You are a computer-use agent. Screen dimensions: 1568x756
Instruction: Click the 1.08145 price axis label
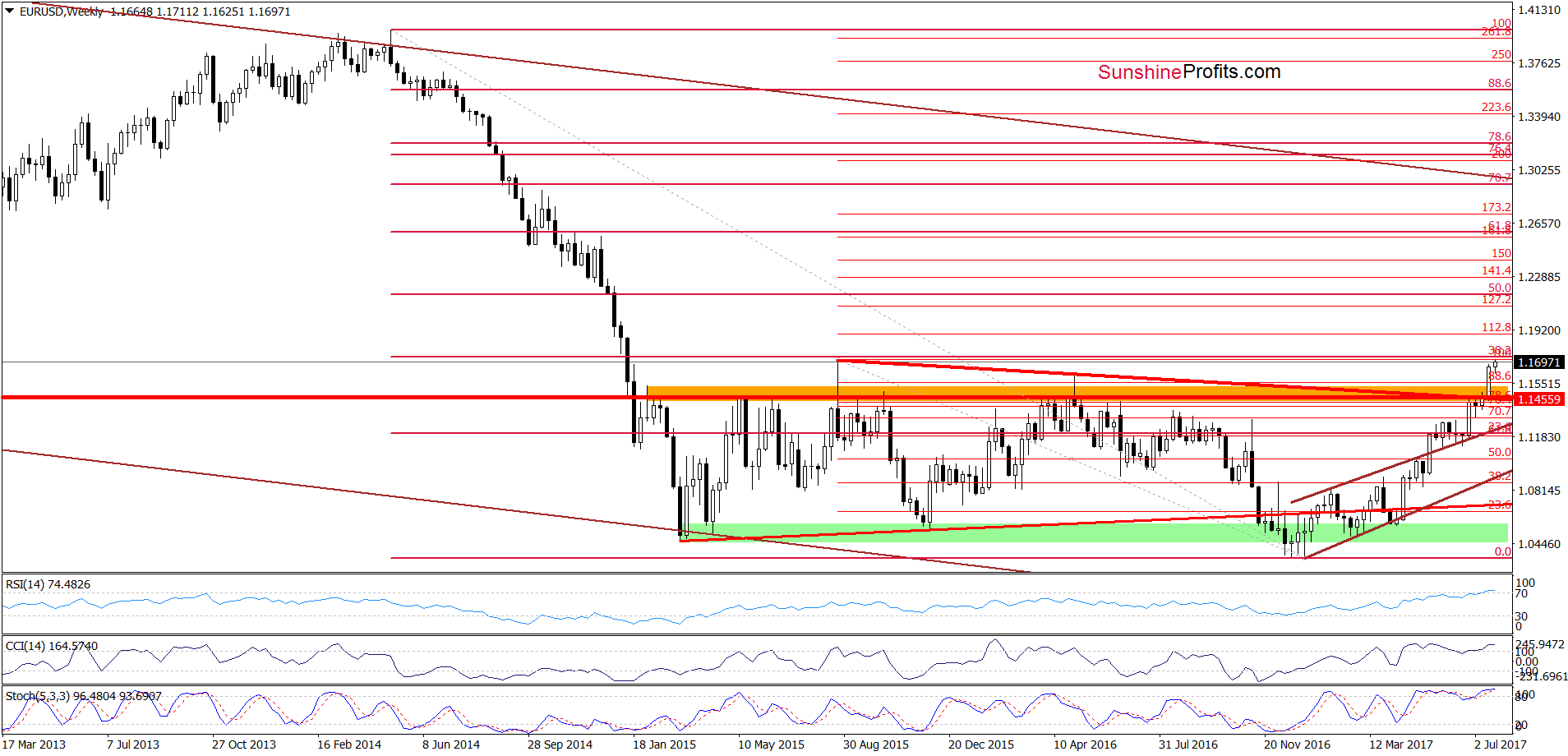(x=1538, y=491)
